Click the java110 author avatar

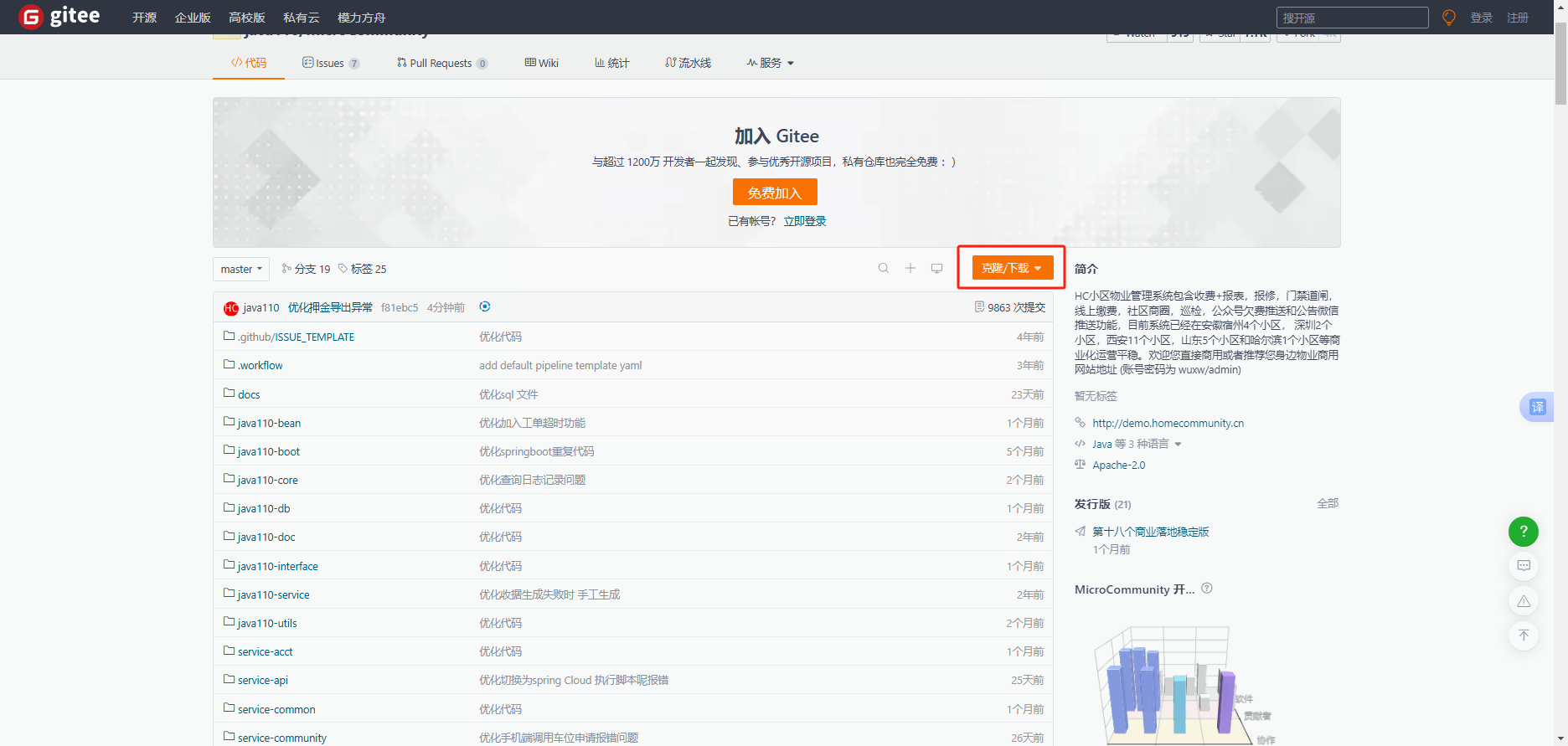(x=231, y=308)
